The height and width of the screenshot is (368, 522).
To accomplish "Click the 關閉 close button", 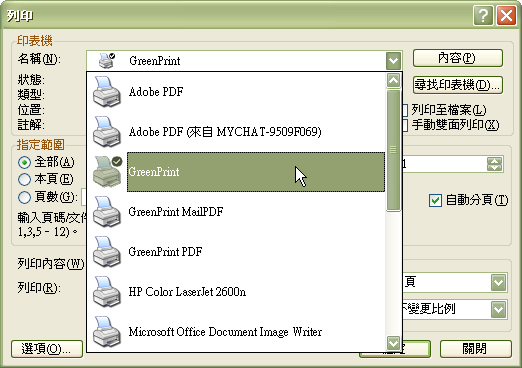I will pos(475,349).
